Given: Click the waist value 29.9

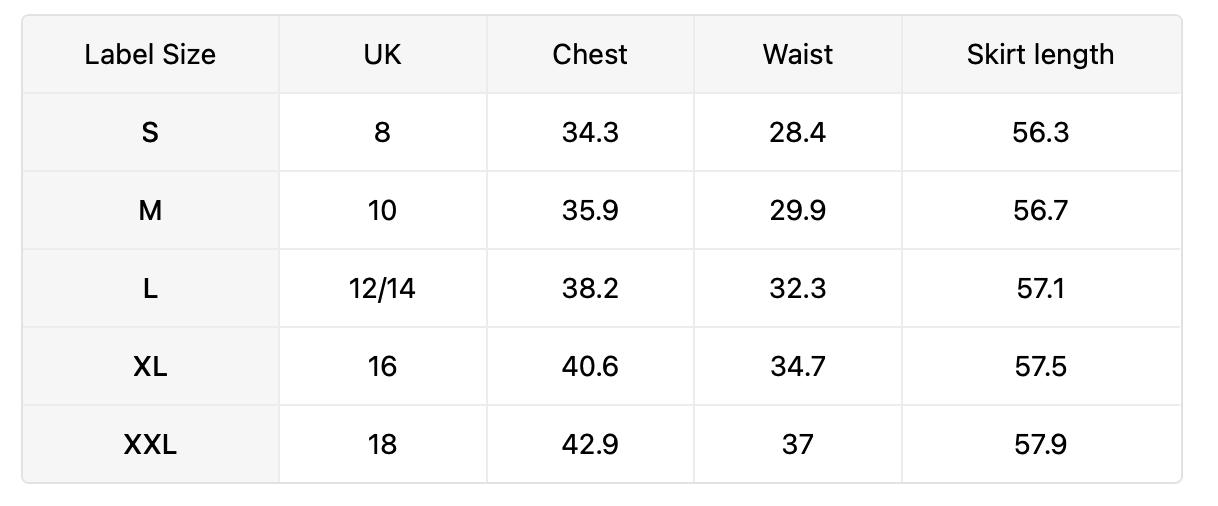Looking at the screenshot, I should coord(798,210).
